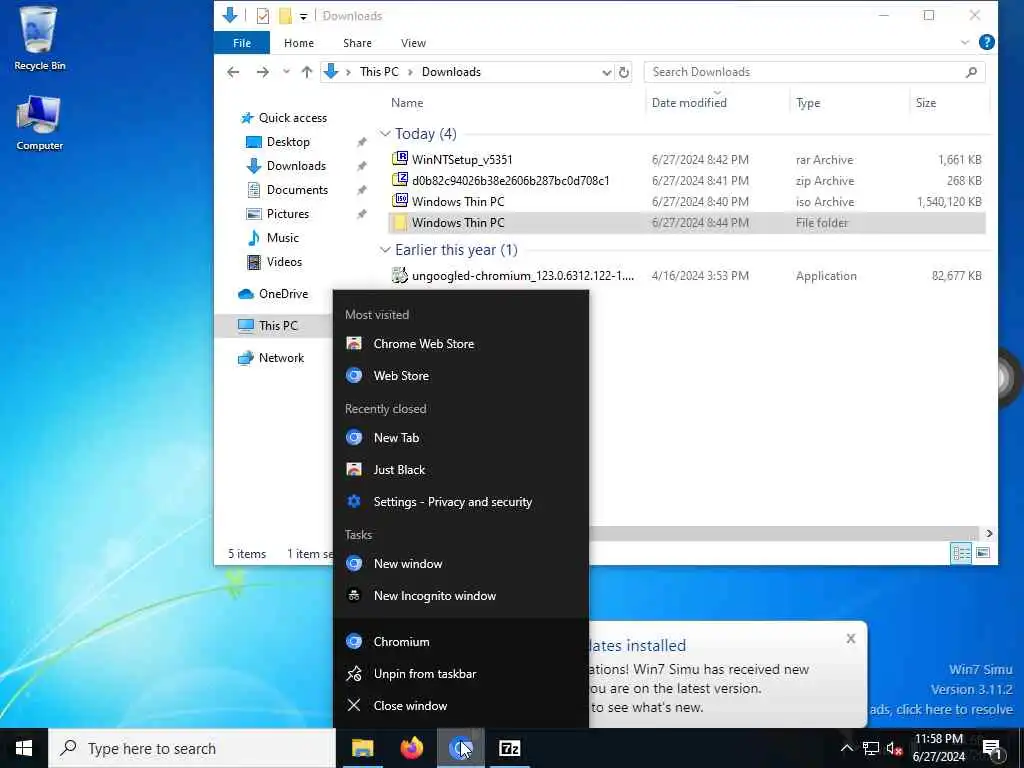1024x768 pixels.
Task: Sort by Date modified column
Action: click(x=689, y=103)
